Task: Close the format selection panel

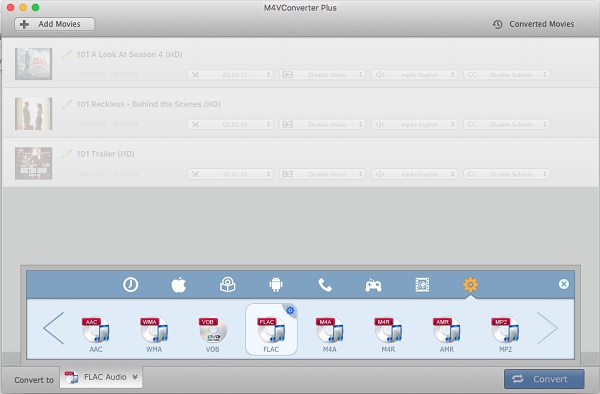Action: coord(564,284)
